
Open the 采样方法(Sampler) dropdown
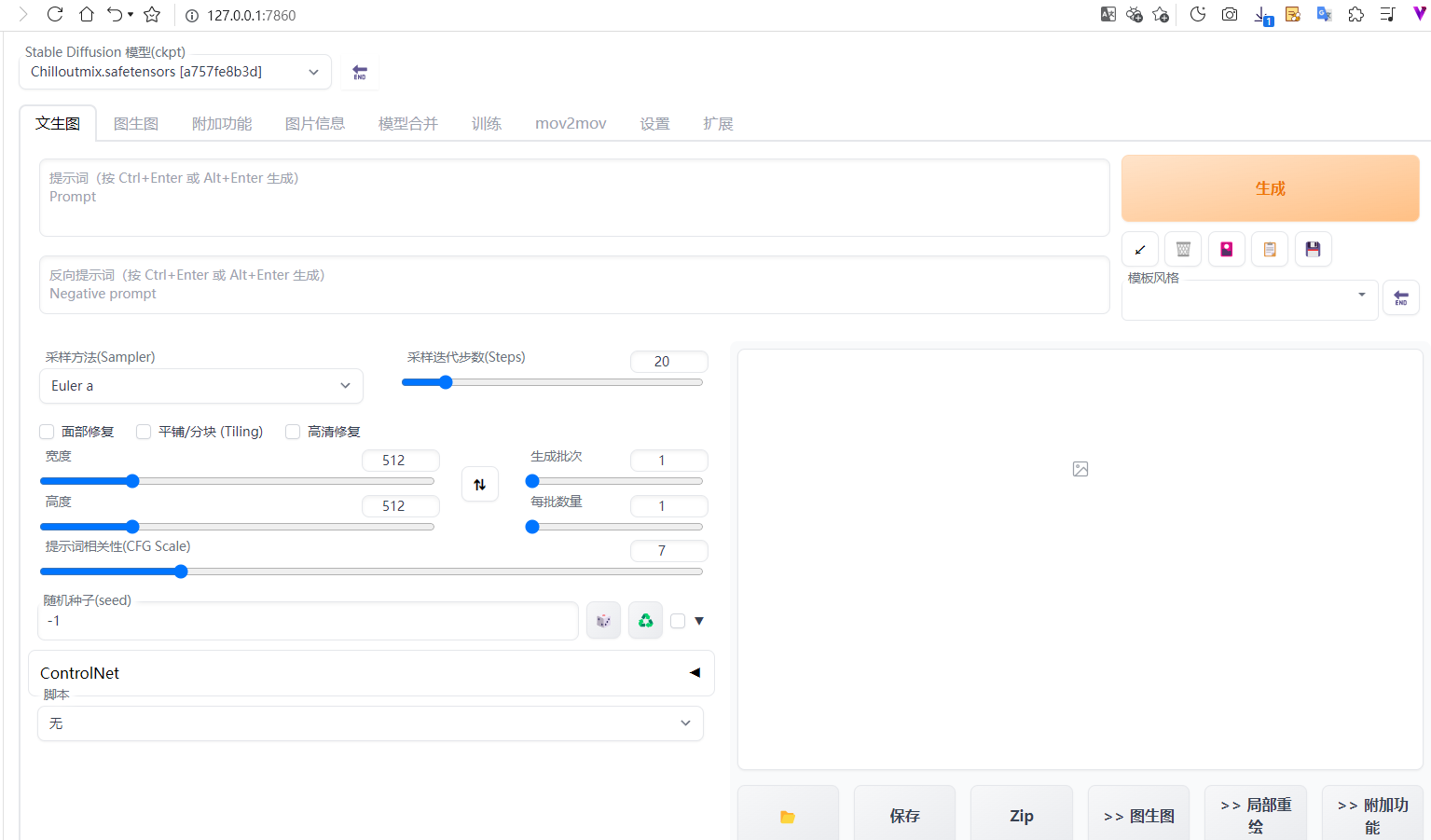click(200, 385)
